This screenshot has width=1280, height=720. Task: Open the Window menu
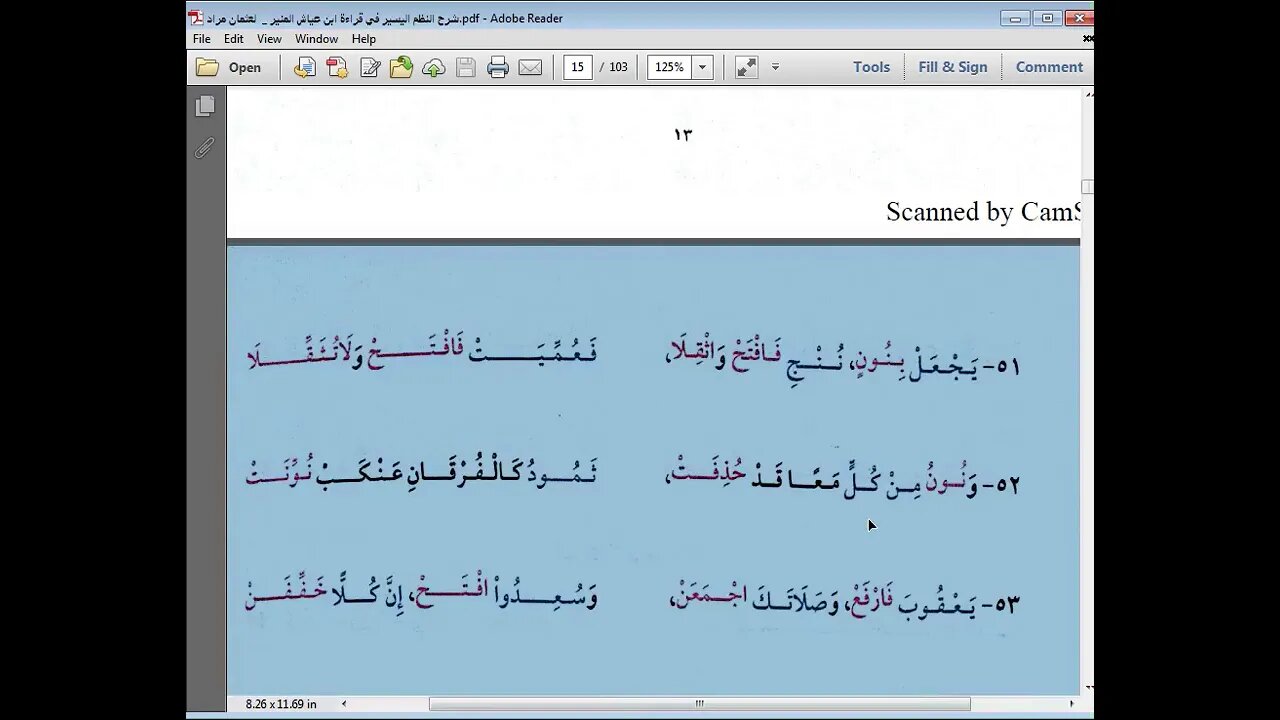point(316,39)
